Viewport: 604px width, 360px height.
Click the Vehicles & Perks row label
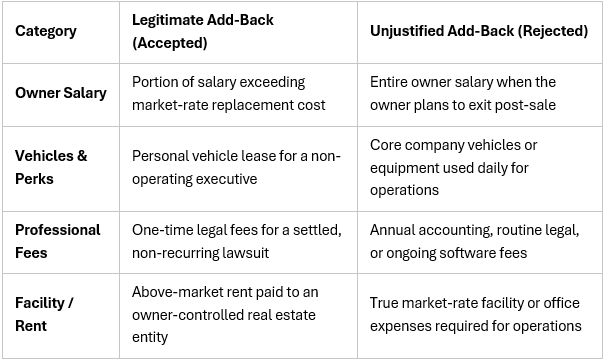(51, 167)
